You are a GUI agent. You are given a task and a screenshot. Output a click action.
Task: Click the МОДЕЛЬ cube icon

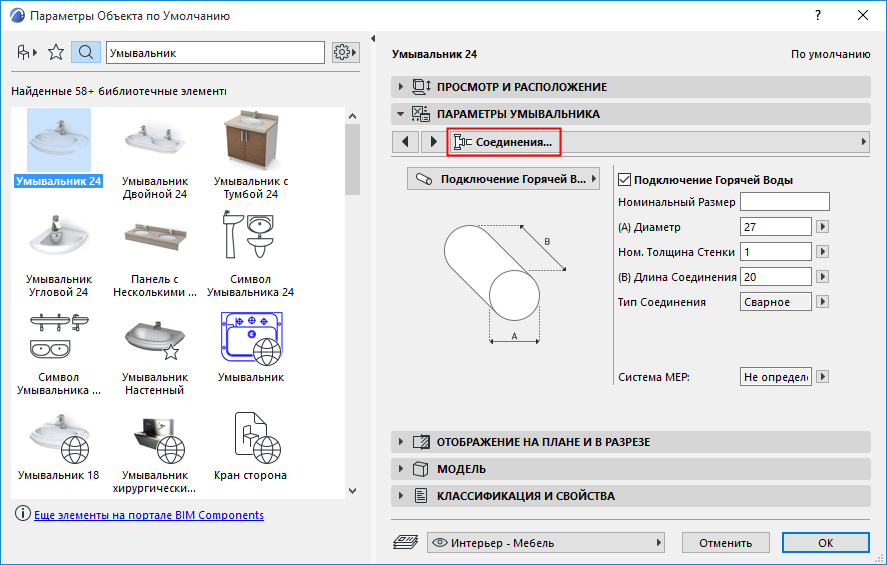[x=420, y=469]
